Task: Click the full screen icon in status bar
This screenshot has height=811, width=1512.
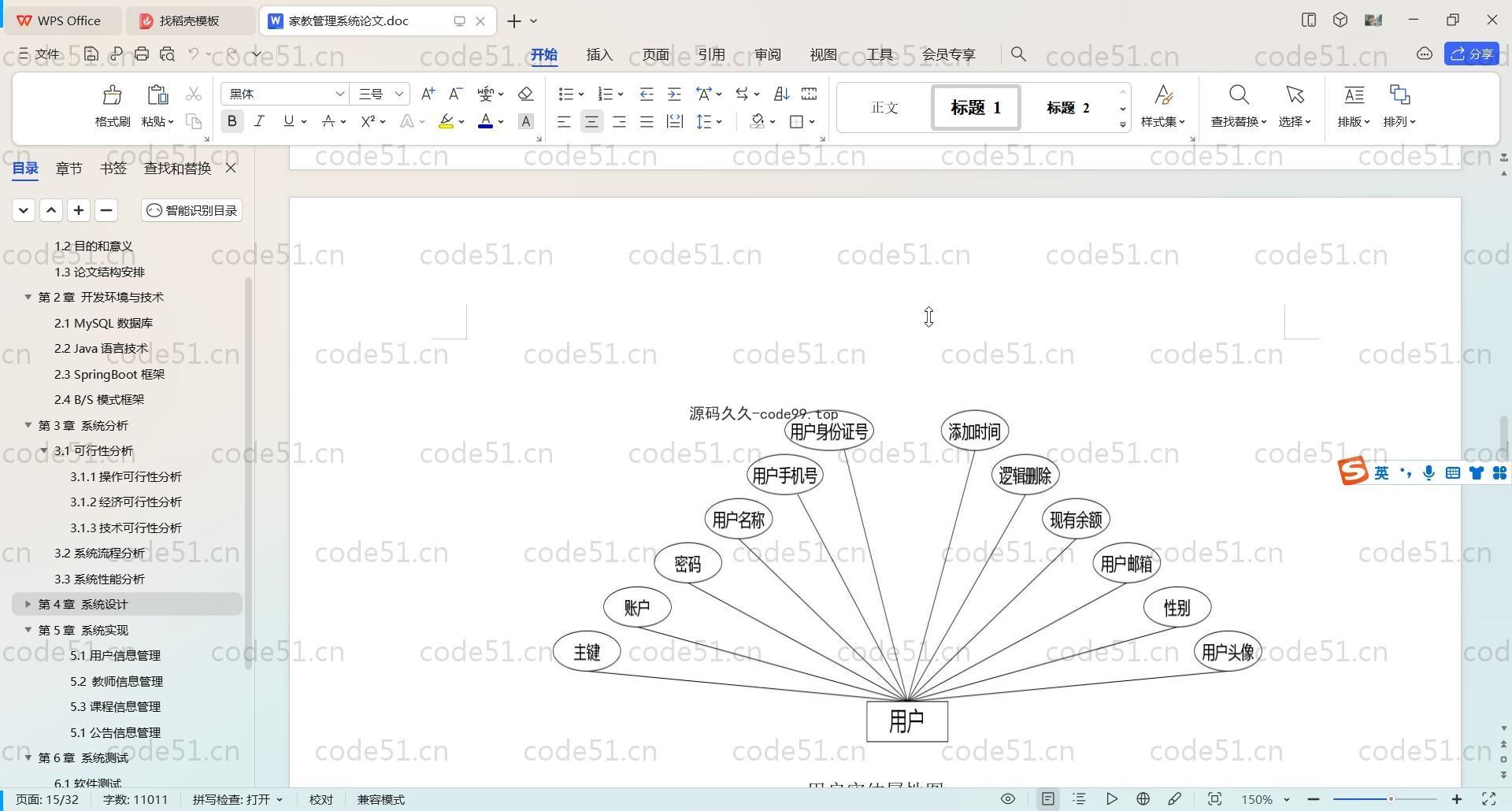Action: pyautogui.click(x=1489, y=799)
